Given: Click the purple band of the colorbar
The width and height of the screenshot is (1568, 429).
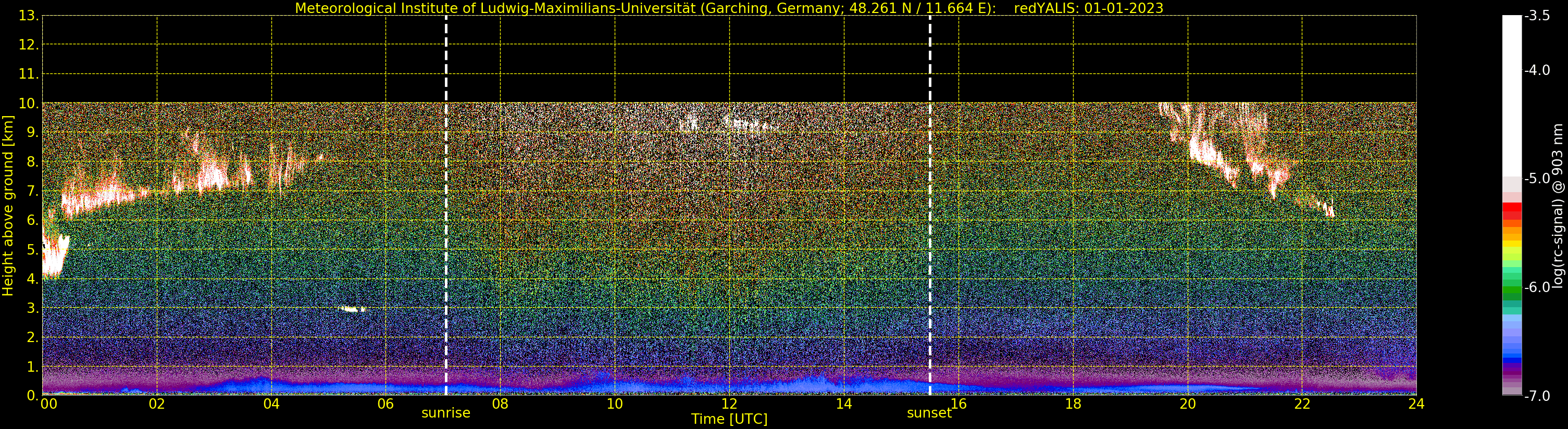Looking at the screenshot, I should 1512,370.
